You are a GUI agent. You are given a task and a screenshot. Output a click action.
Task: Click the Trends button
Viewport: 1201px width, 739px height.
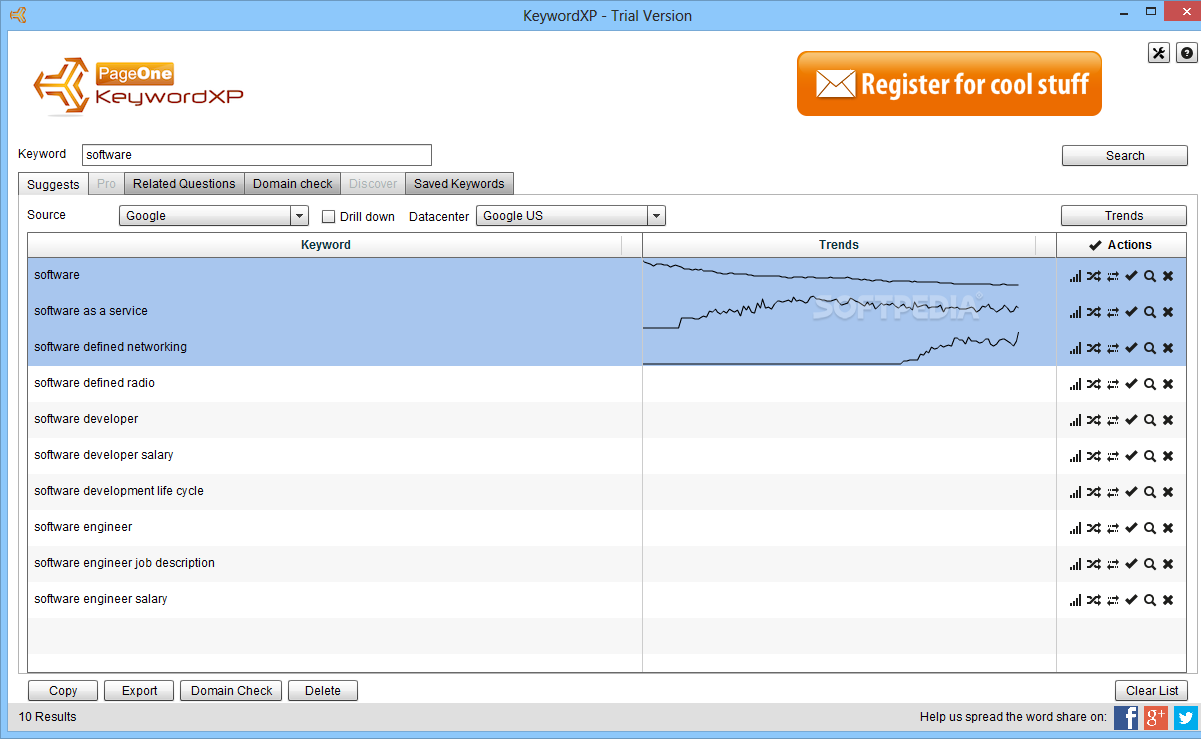1124,216
